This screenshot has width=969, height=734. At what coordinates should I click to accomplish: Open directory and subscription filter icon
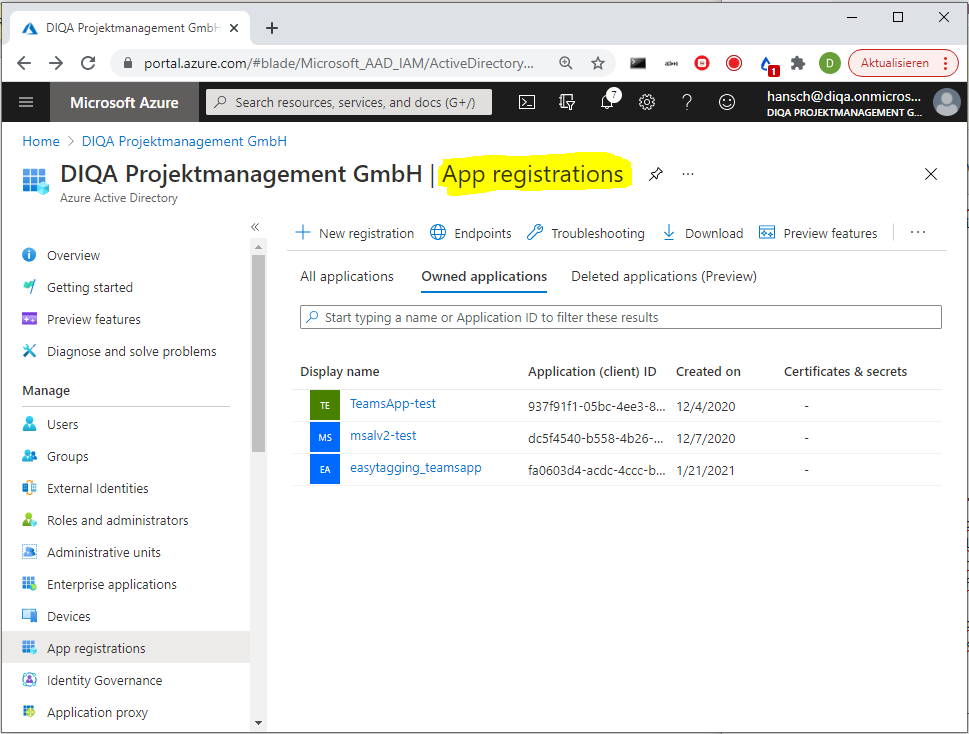[x=567, y=102]
